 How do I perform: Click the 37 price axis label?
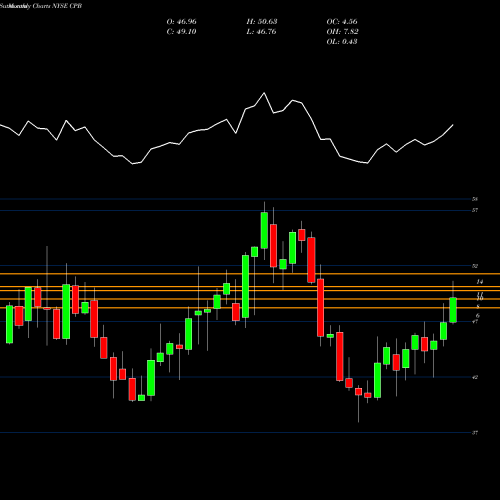(x=475, y=433)
